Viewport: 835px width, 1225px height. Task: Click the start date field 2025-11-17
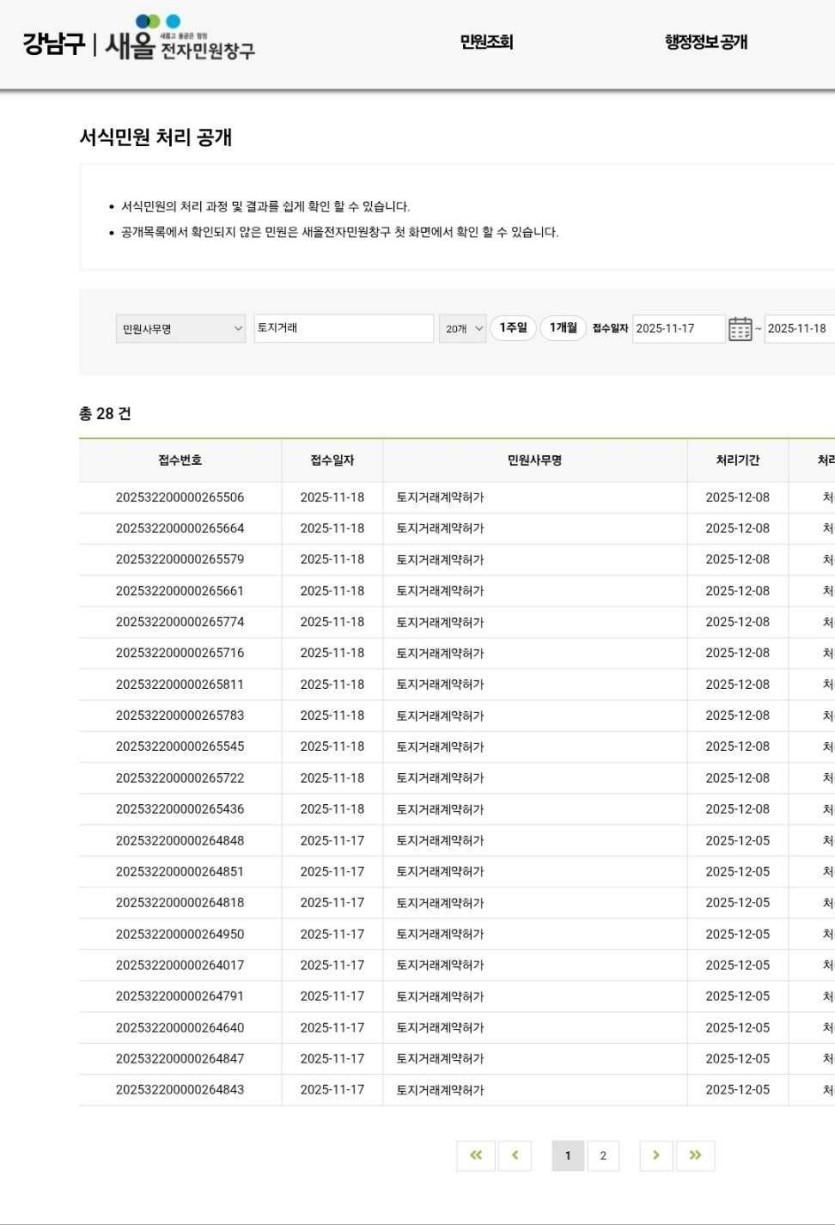click(678, 329)
